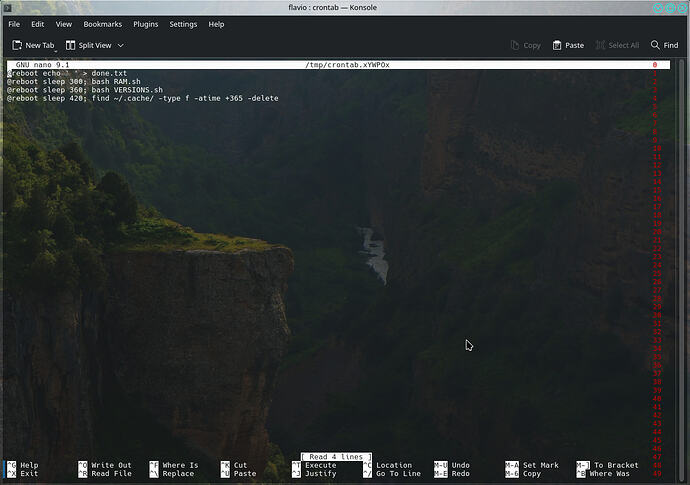Open the Help menu

pos(216,24)
